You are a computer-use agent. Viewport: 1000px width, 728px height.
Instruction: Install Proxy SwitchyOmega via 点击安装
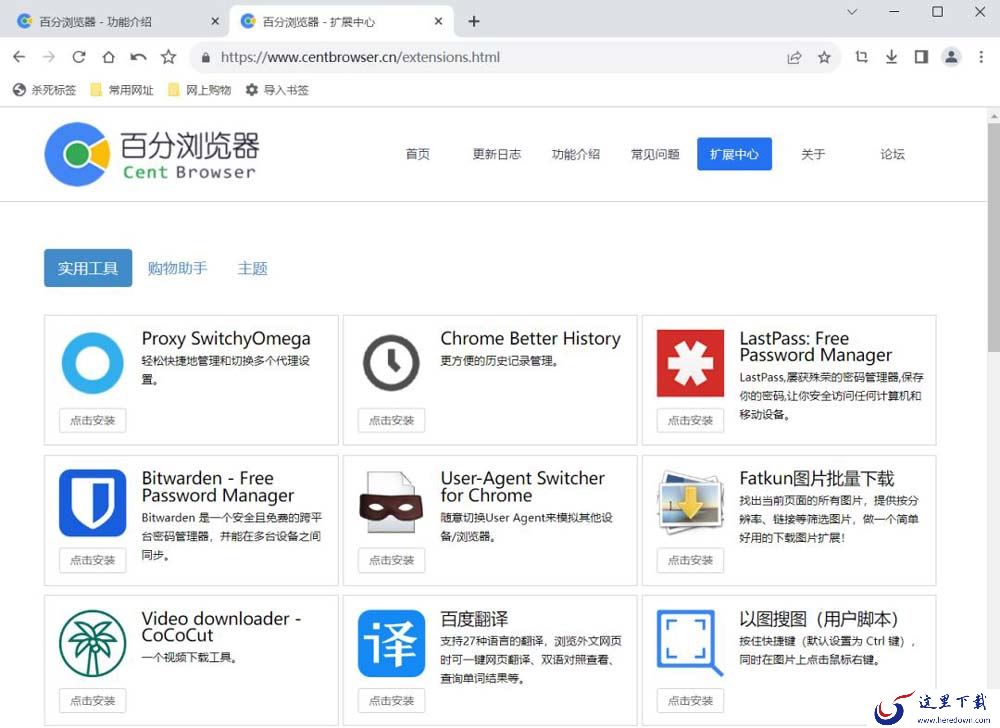[x=92, y=421]
